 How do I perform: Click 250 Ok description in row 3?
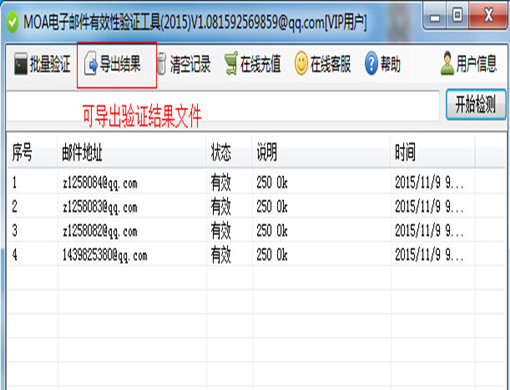click(x=272, y=231)
